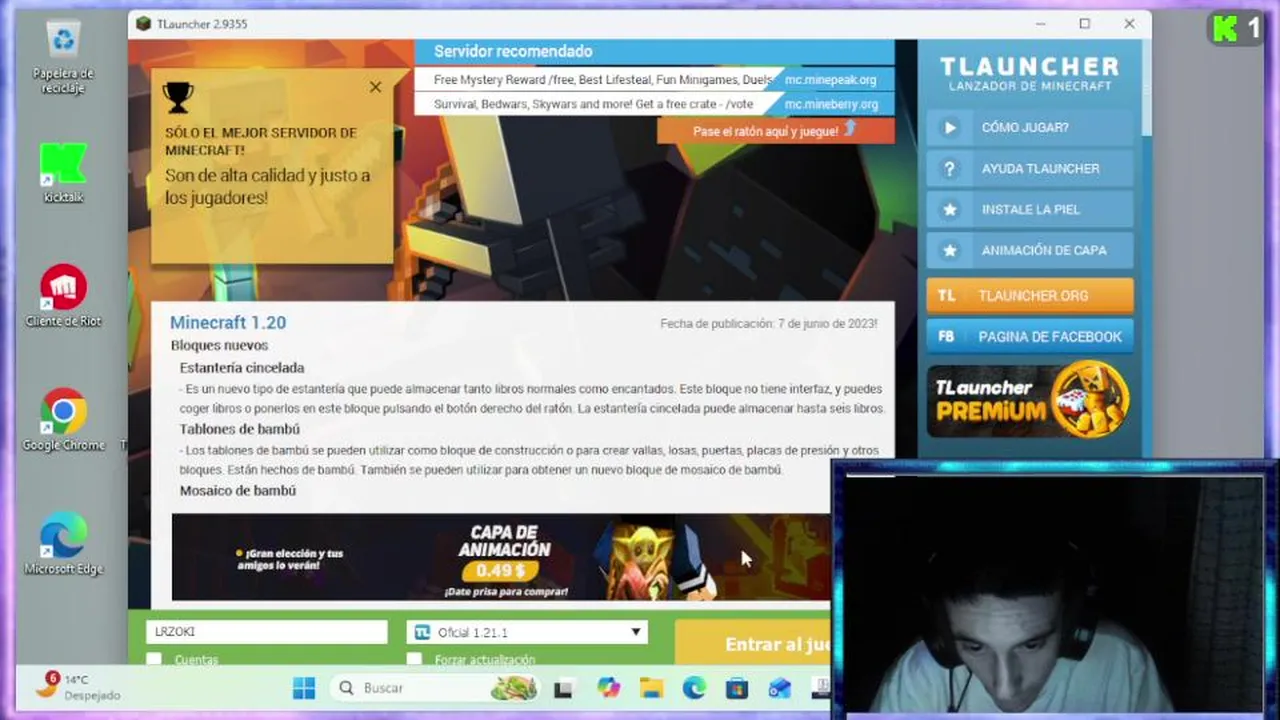The width and height of the screenshot is (1280, 720).
Task: Select the mc.mineberry.org server link
Action: point(831,104)
